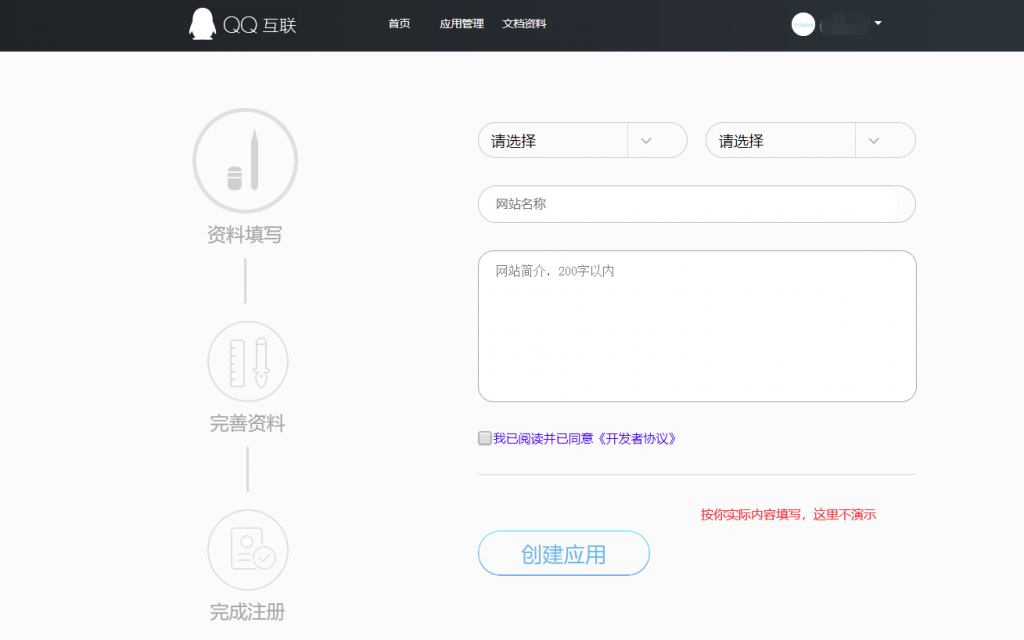Screen dimensions: 1024x640
Task: Expand the account dropdown beside username
Action: (x=877, y=24)
